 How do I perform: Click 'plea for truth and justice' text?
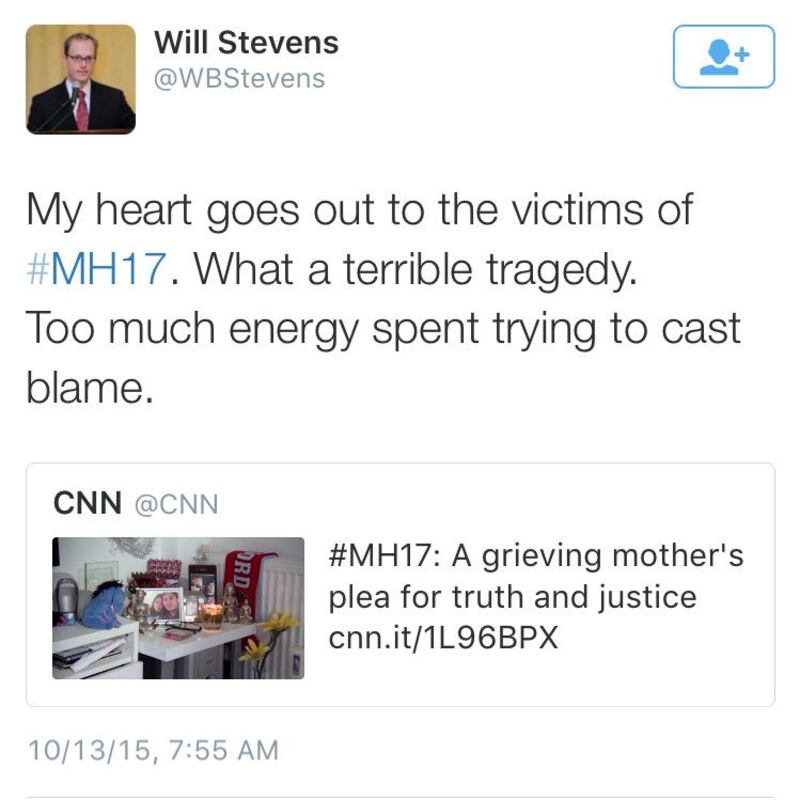coord(512,597)
